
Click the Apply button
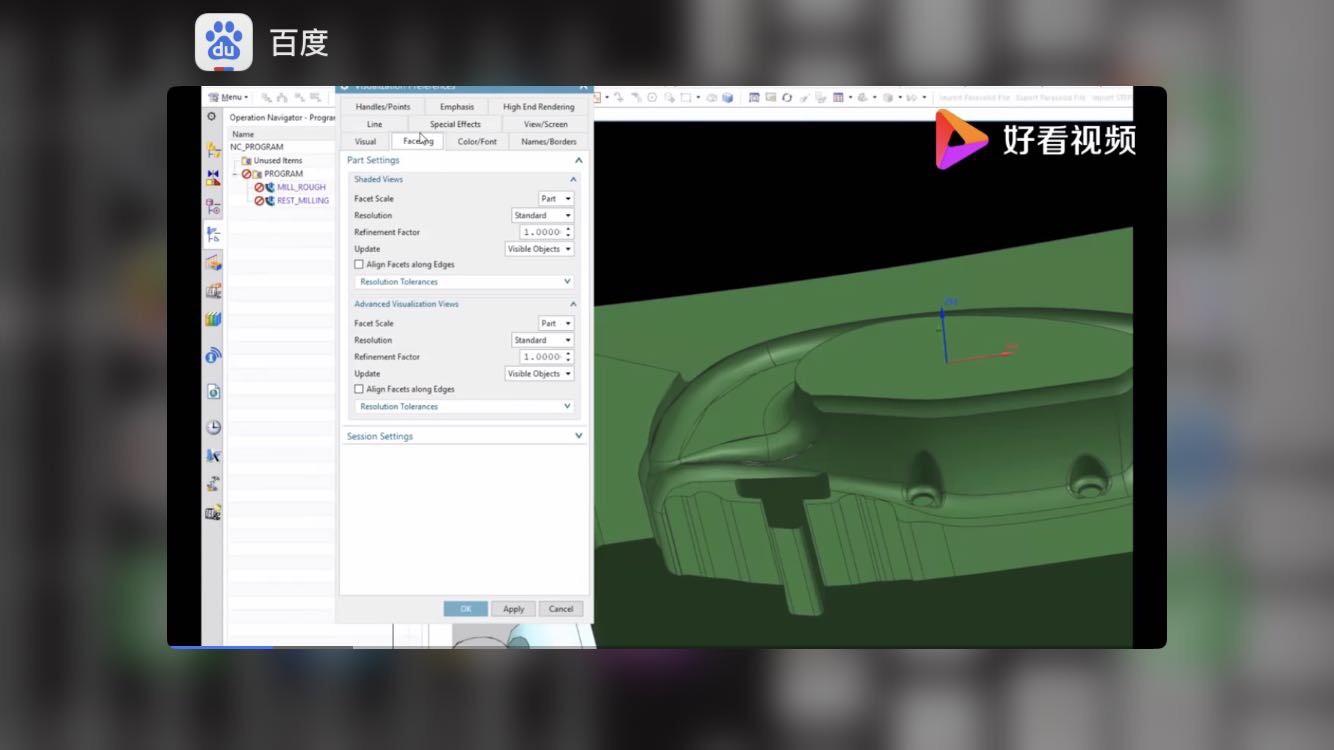pos(513,609)
